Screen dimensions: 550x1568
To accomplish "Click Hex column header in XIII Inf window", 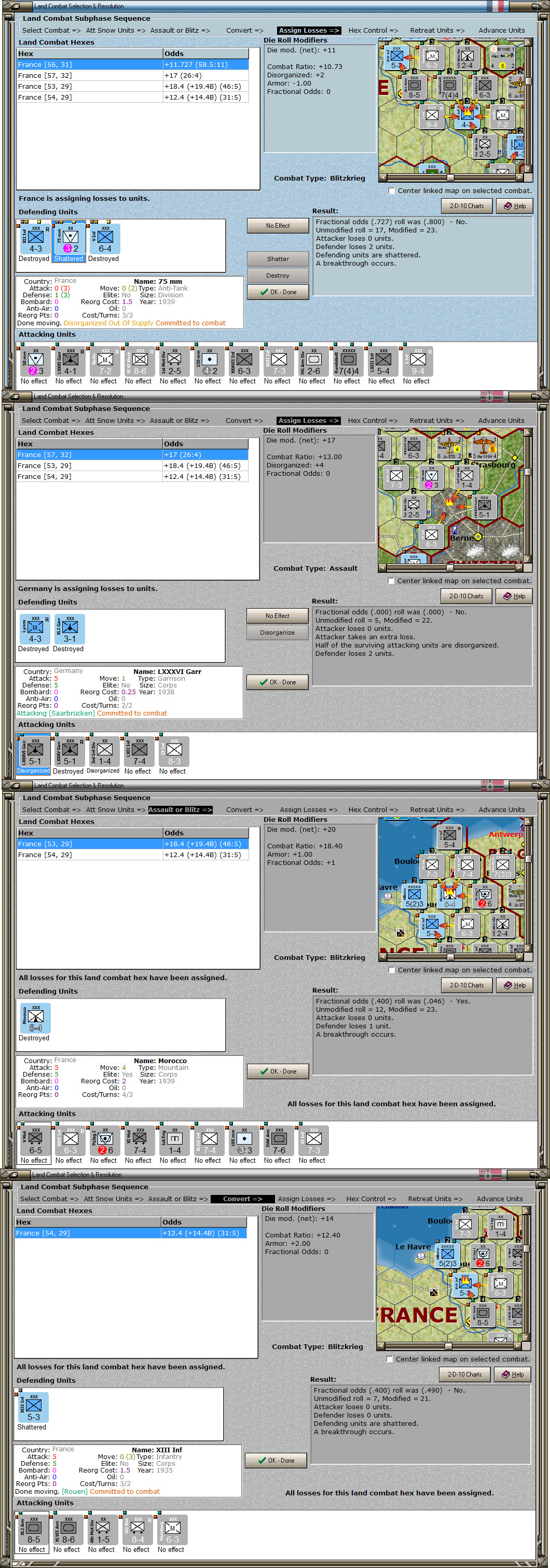I will click(88, 1221).
